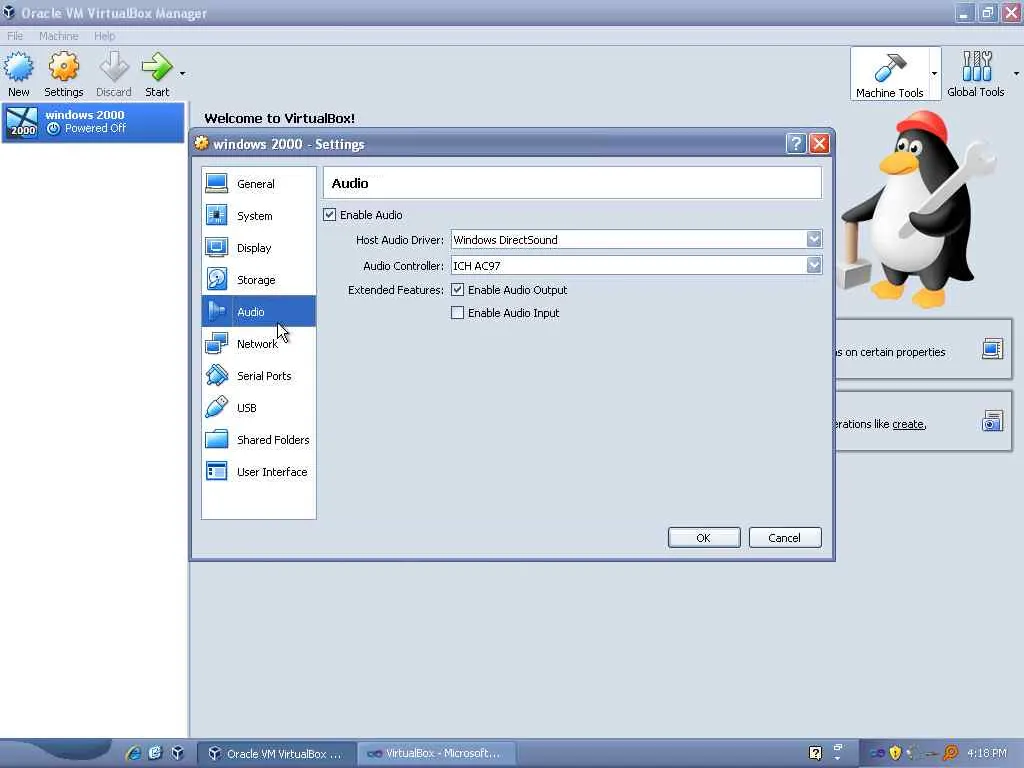Click the Discard toolbar icon
This screenshot has width=1024, height=768.
tap(114, 67)
